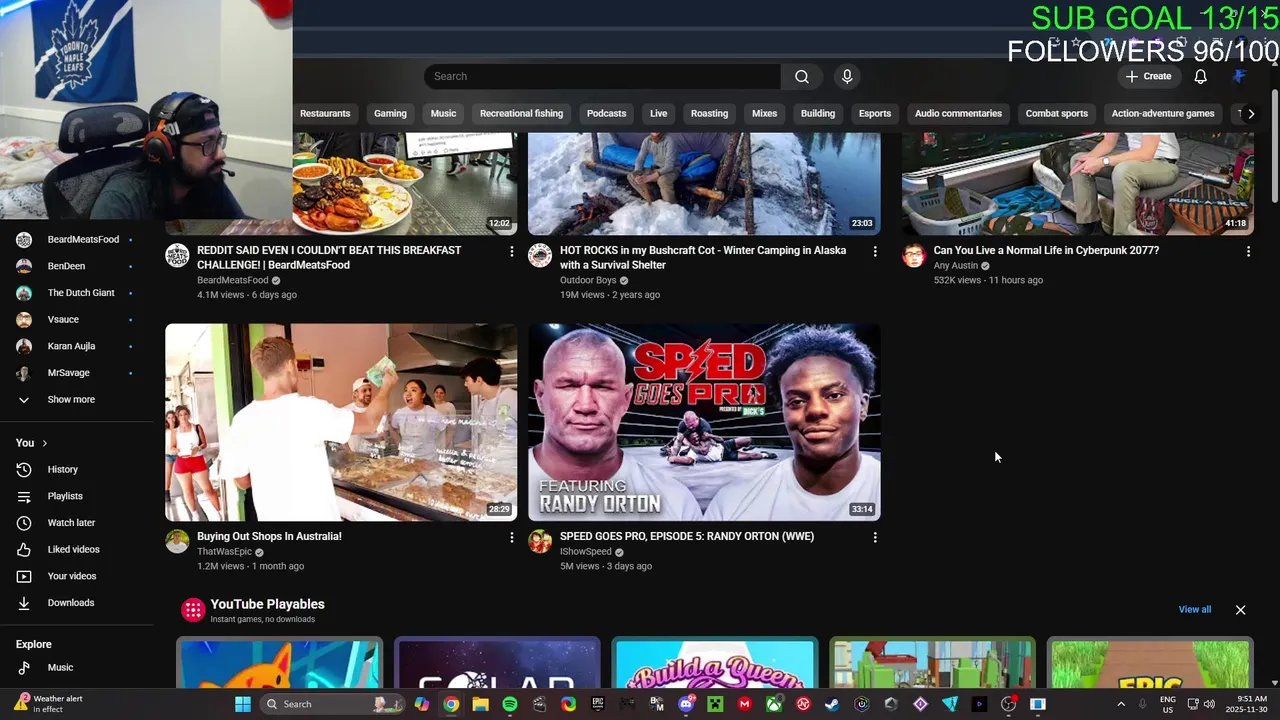The image size is (1280, 720).
Task: Expand the You section chevron
Action: (44, 443)
